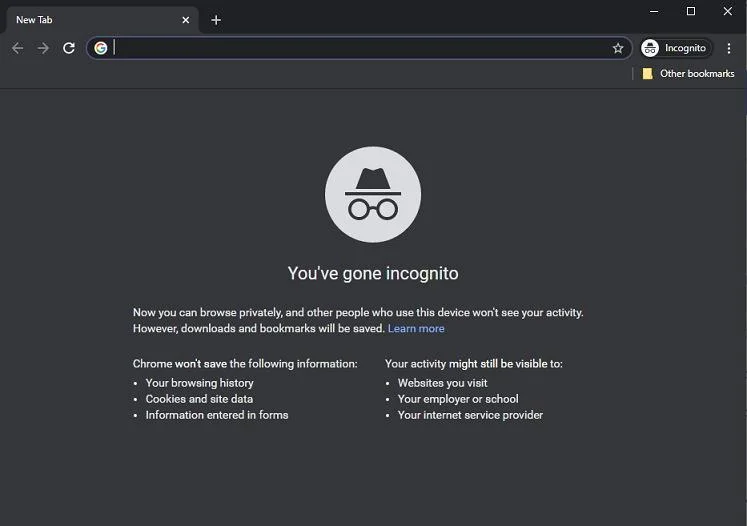Open Chrome's three-dot menu
Image resolution: width=747 pixels, height=526 pixels.
[x=728, y=48]
